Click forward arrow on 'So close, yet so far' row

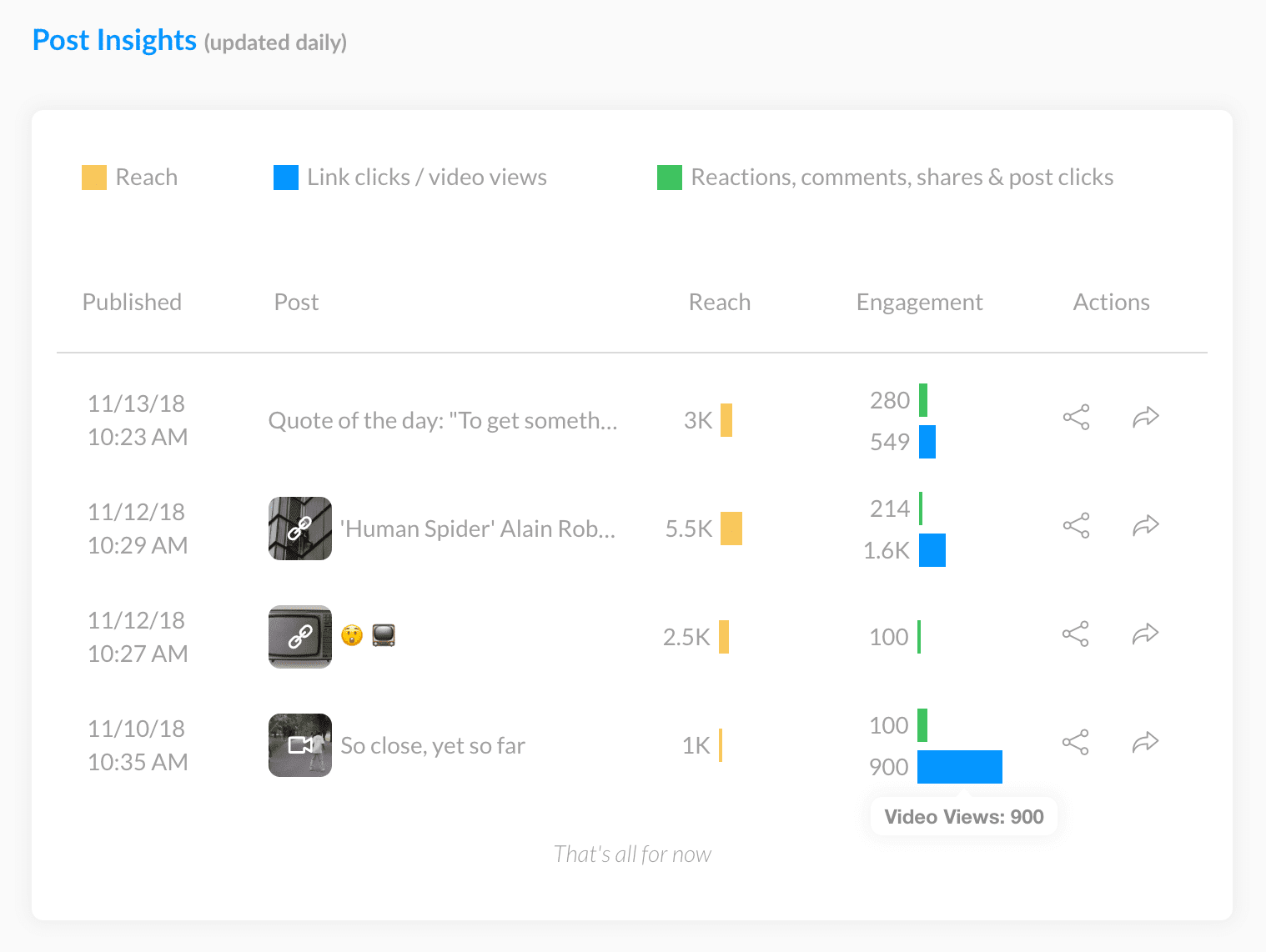[x=1146, y=742]
